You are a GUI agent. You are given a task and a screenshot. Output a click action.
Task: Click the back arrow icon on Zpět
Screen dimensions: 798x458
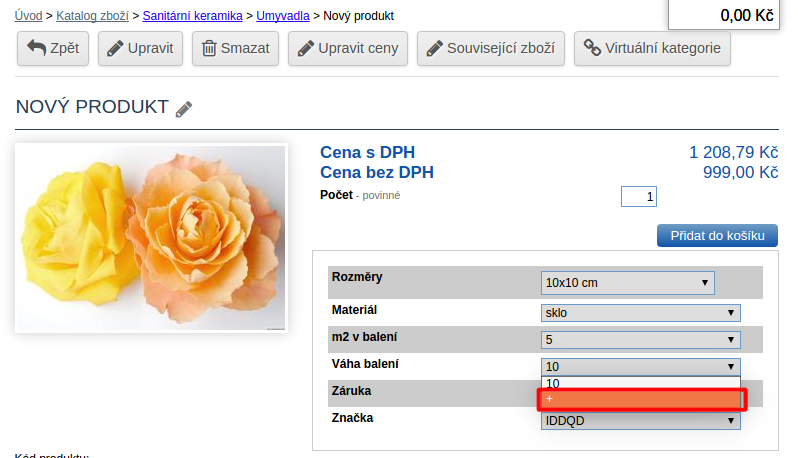37,48
